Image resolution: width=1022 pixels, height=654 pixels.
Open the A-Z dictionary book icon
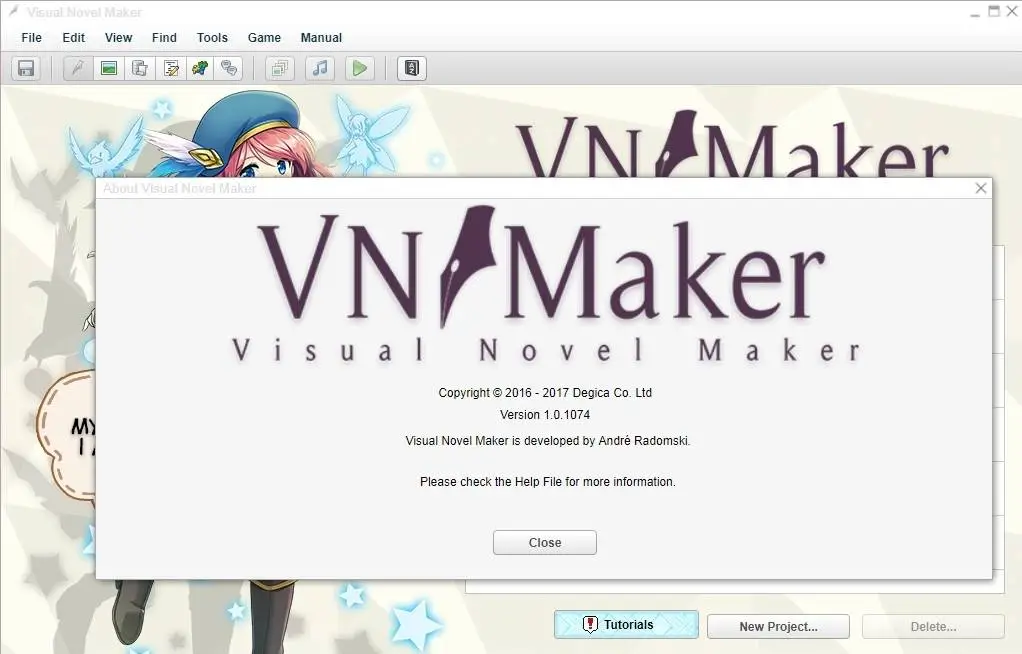[x=412, y=68]
